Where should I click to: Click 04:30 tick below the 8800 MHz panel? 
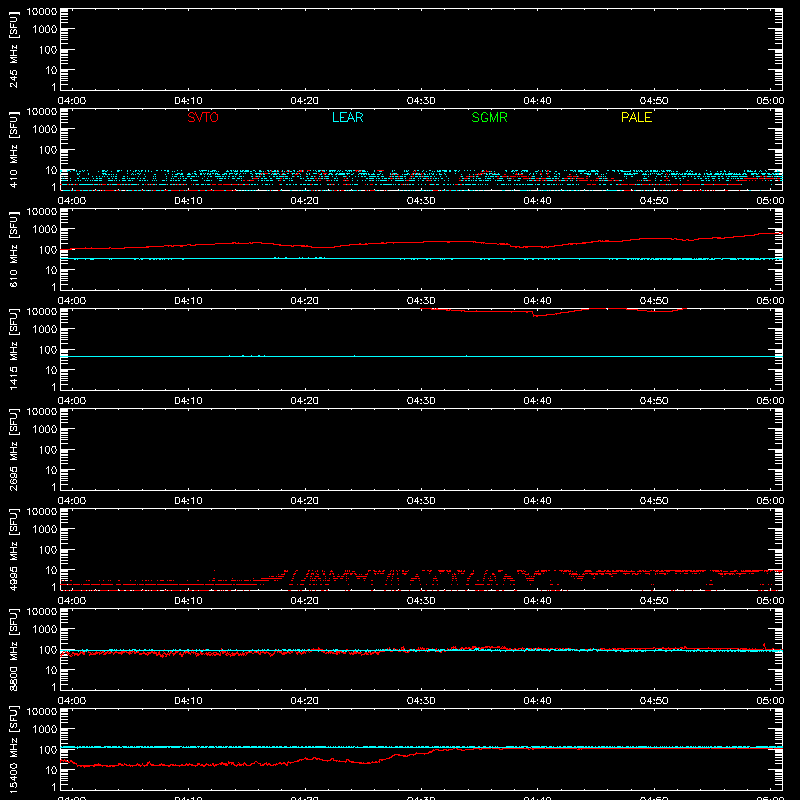coord(421,701)
